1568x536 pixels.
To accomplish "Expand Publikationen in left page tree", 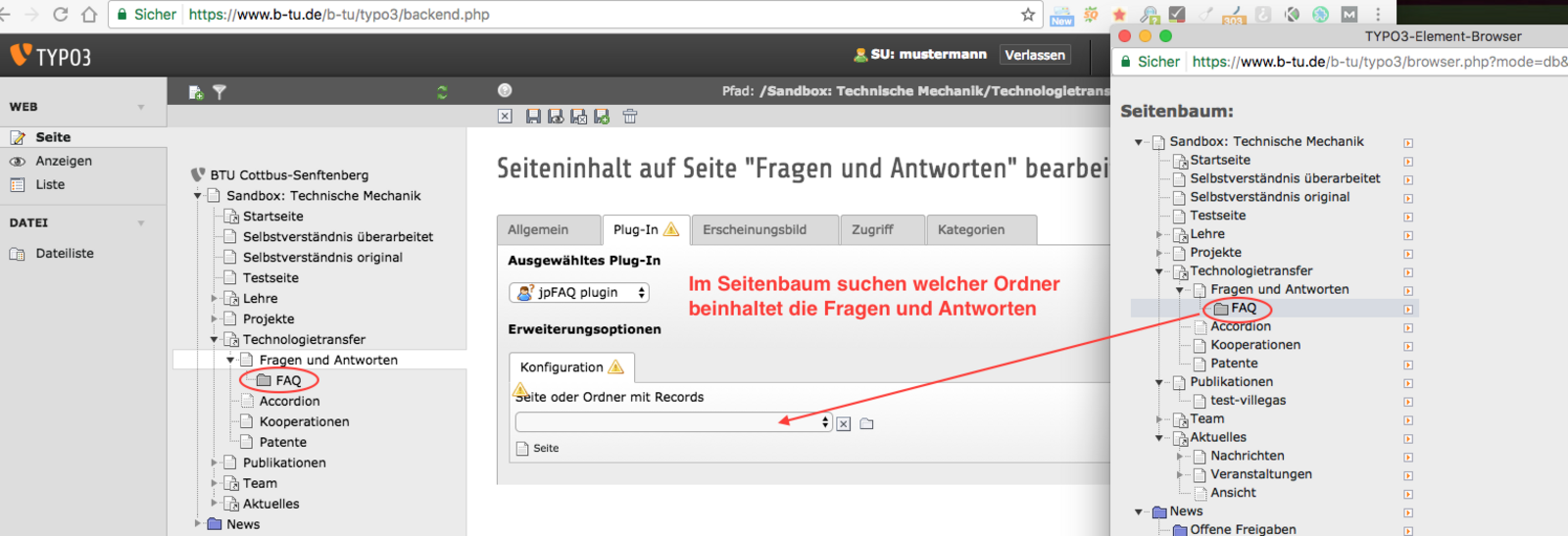I will click(x=215, y=463).
